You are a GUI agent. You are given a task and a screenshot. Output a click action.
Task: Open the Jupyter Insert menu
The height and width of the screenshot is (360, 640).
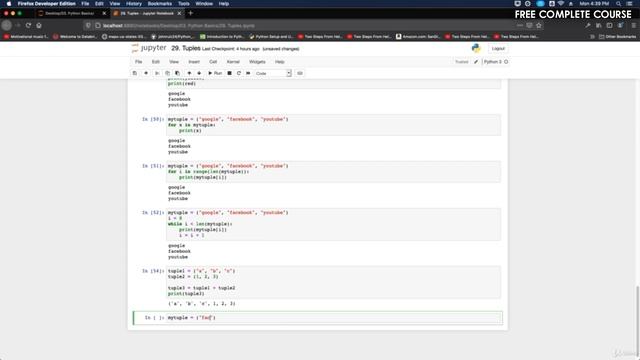(194, 62)
